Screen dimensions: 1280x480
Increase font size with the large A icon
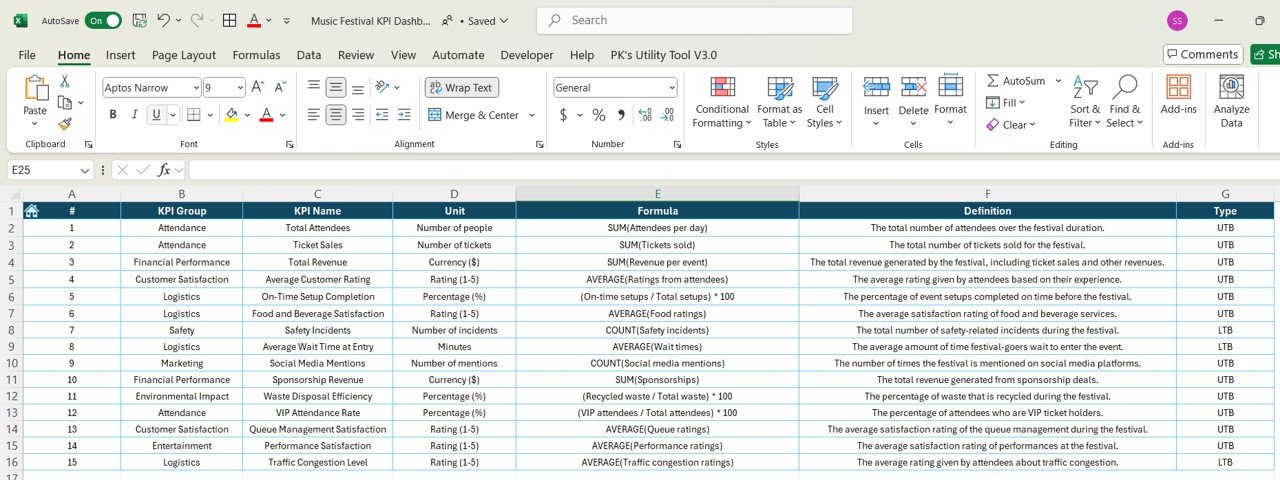click(257, 88)
